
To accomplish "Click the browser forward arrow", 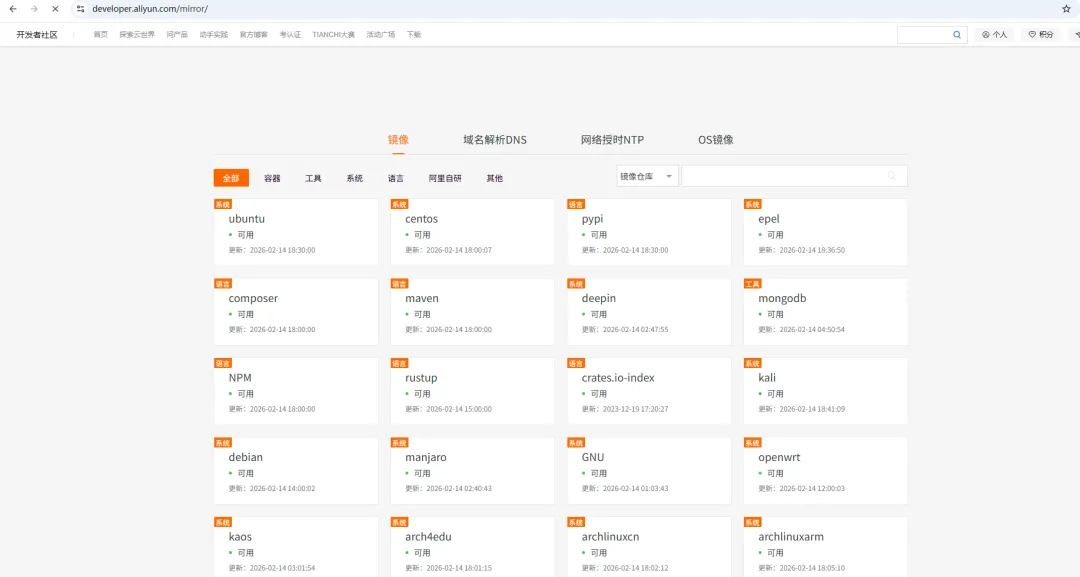I will [34, 9].
